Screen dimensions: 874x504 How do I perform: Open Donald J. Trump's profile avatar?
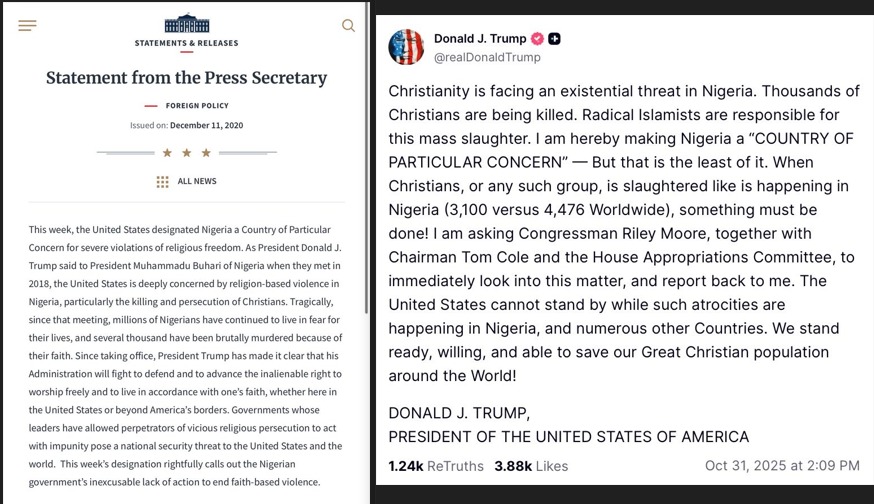(406, 47)
